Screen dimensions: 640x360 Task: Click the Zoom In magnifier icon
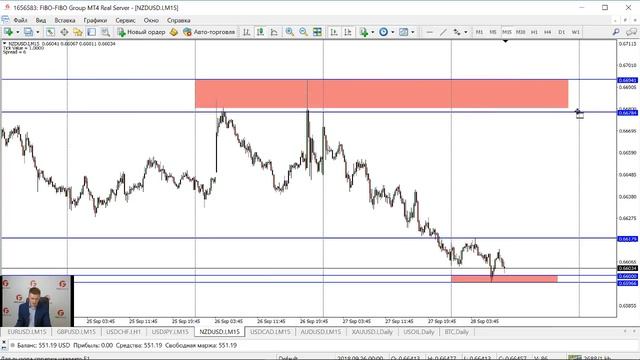point(289,32)
